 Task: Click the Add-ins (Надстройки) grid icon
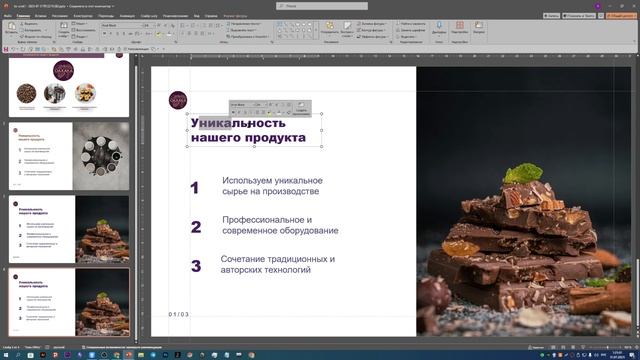[x=460, y=25]
